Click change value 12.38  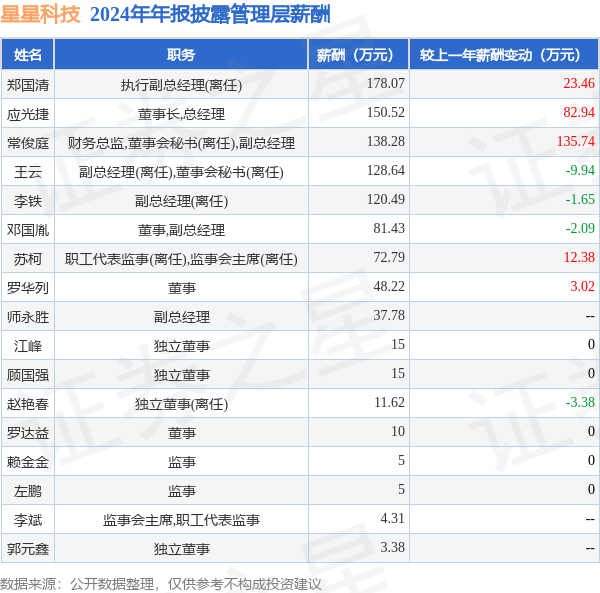(x=579, y=257)
